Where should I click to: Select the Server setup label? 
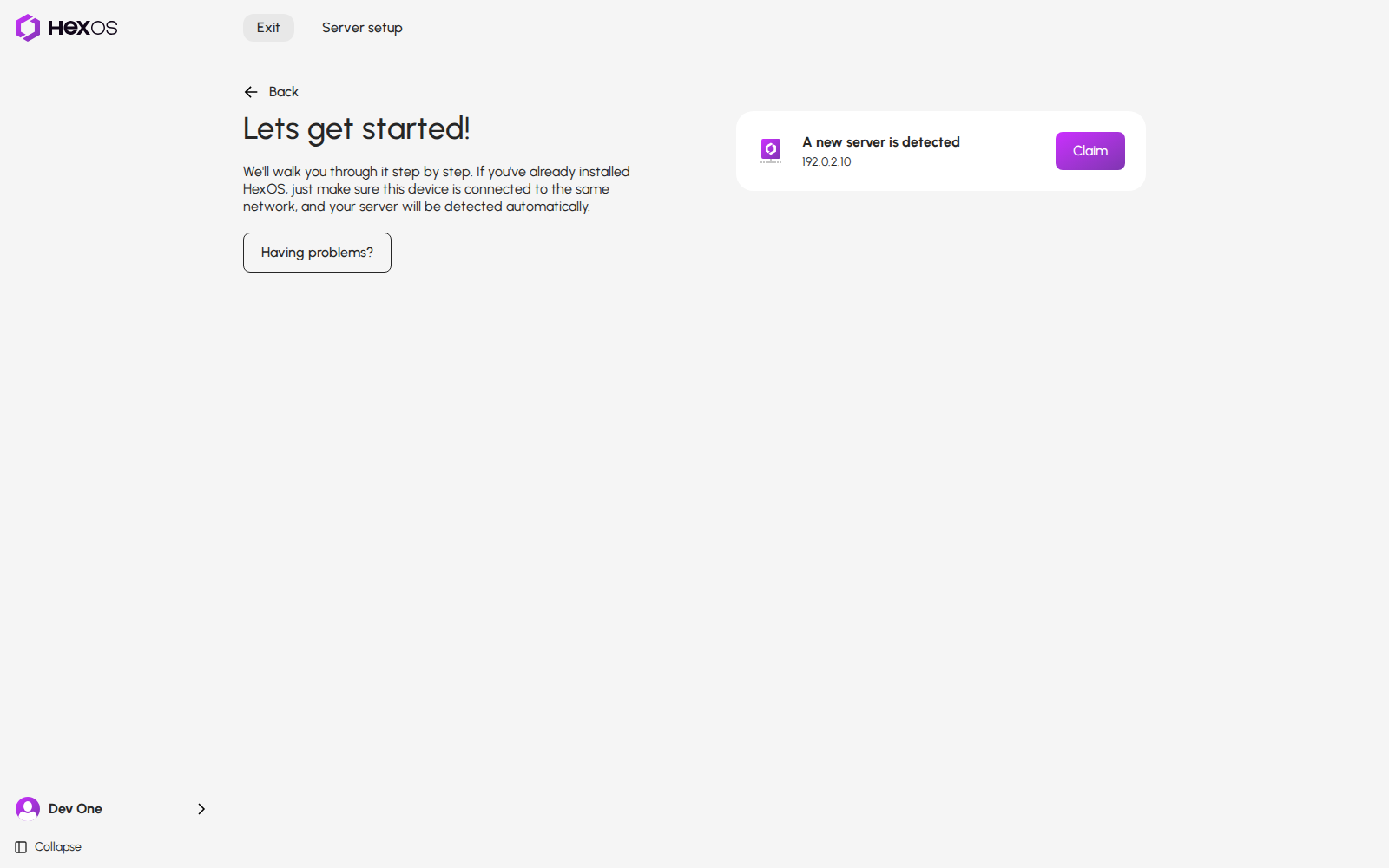(362, 28)
